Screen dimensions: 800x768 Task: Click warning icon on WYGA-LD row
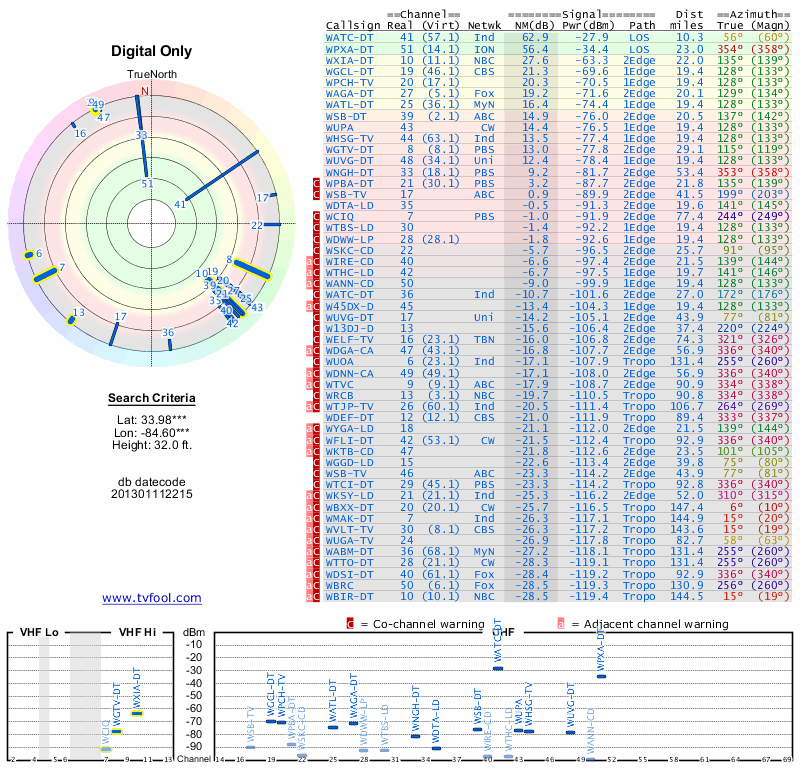313,429
